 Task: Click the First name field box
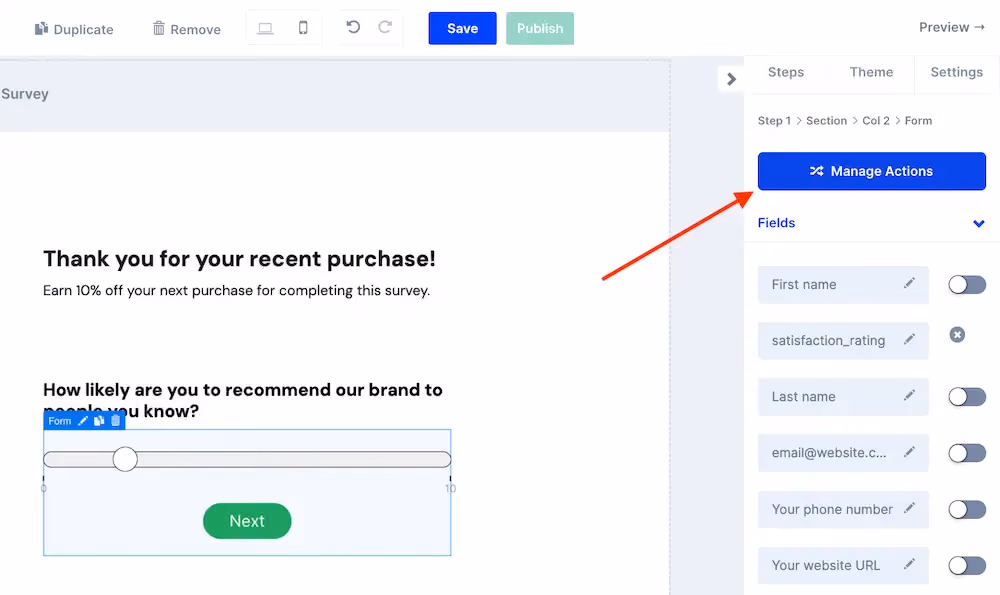tap(843, 284)
